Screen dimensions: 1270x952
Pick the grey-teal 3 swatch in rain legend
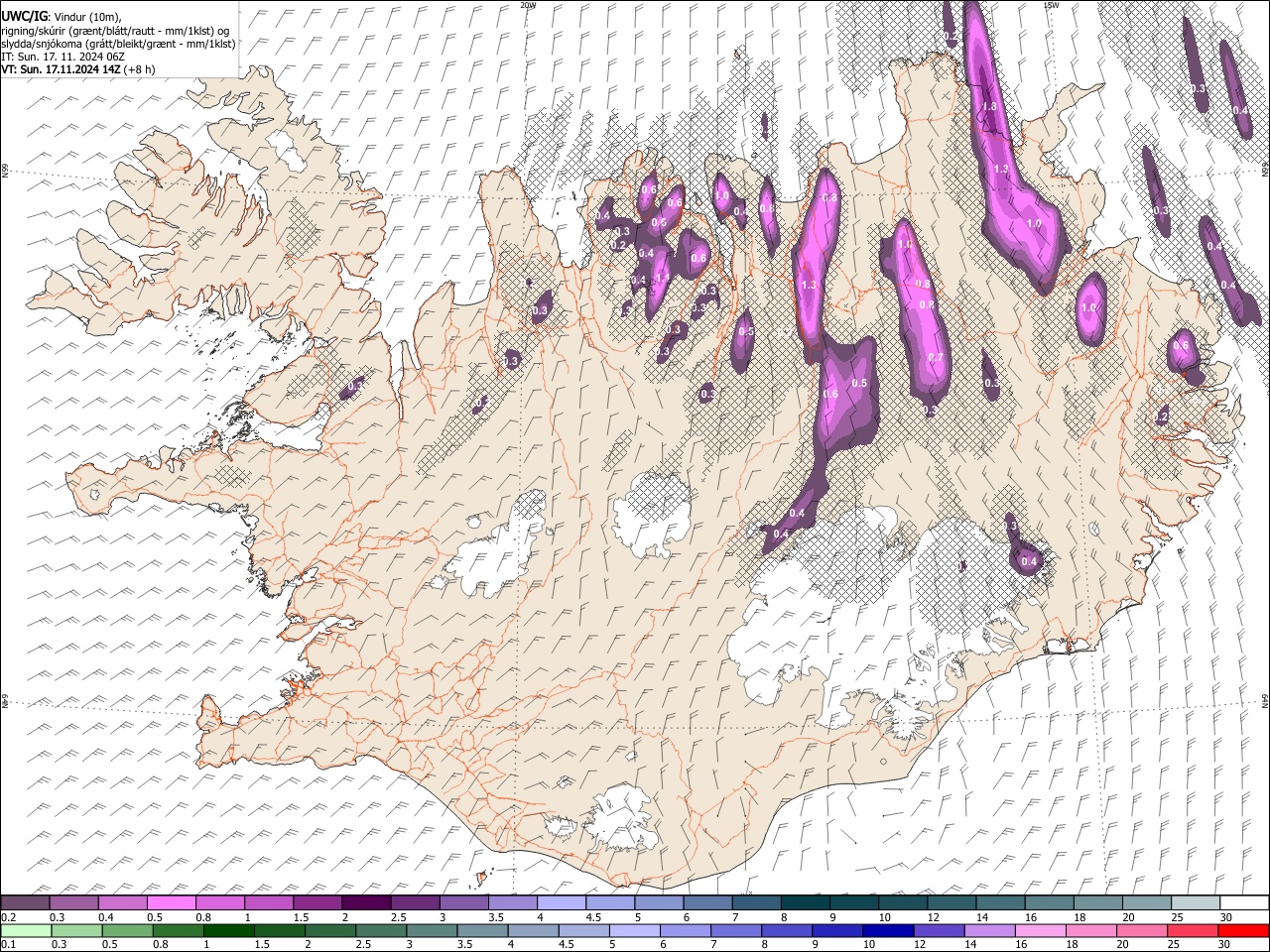tap(432, 931)
